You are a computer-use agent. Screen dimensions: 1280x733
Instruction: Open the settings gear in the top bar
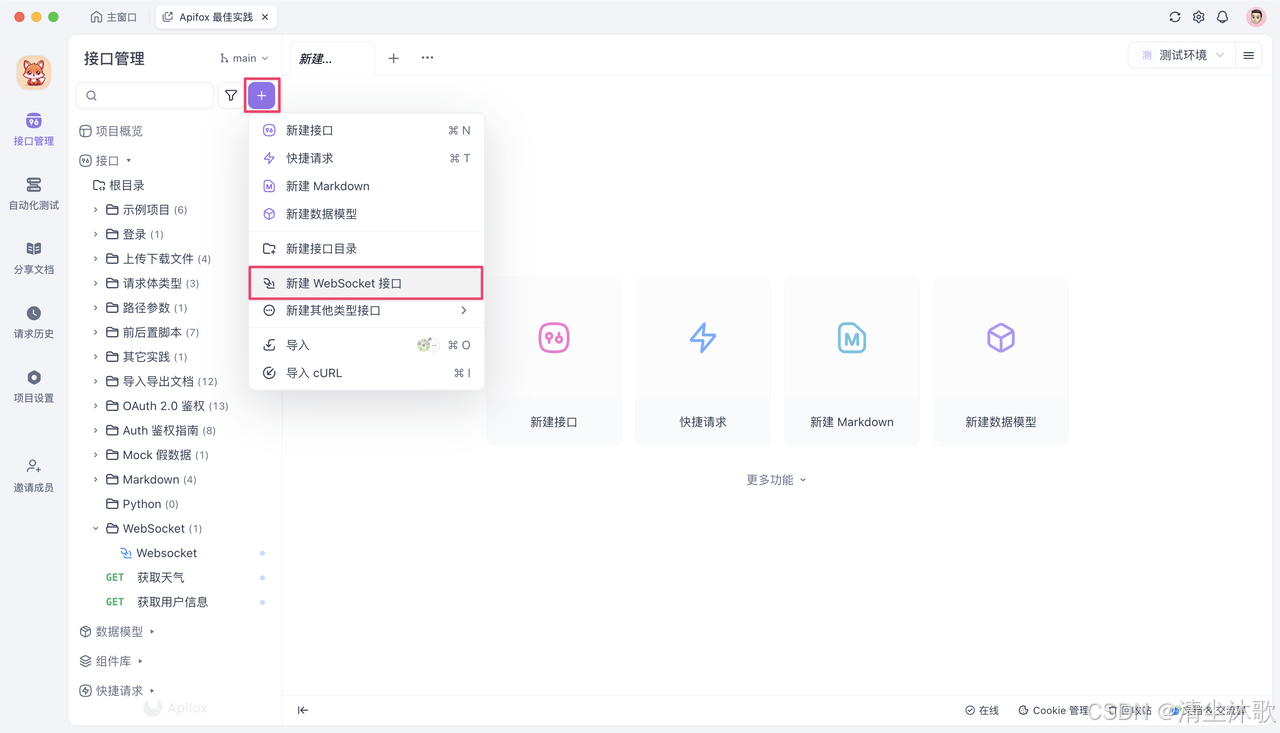[1197, 16]
